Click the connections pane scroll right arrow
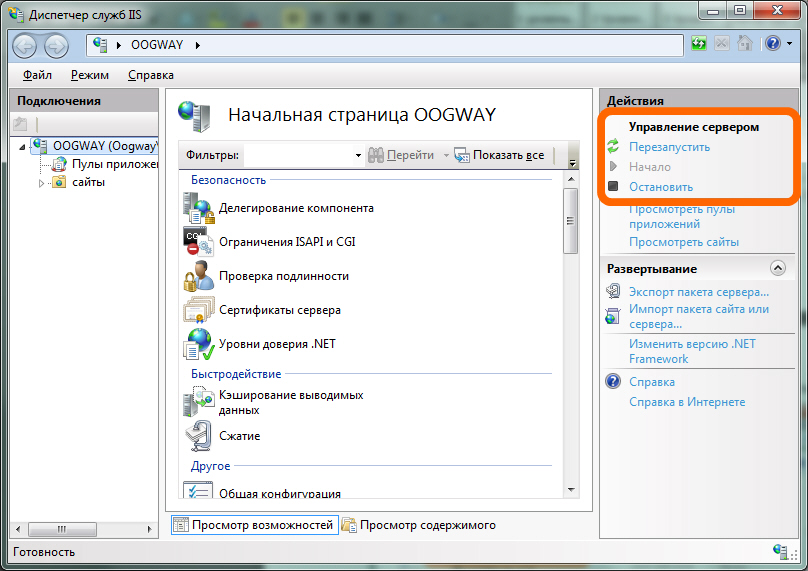 (x=150, y=529)
